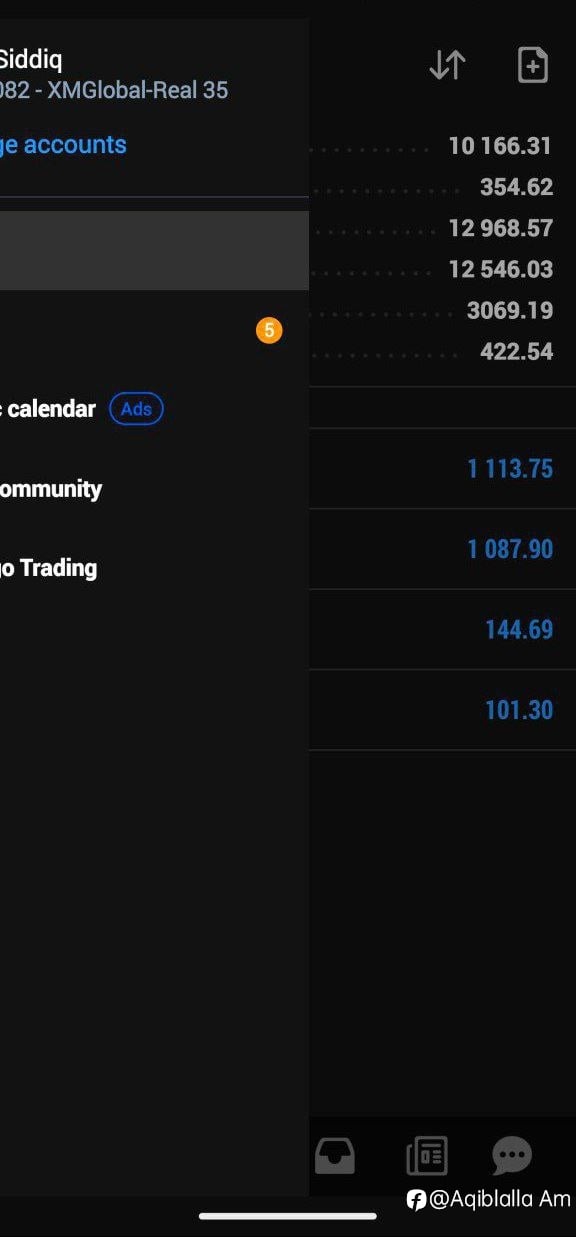Viewport: 576px width, 1237px height.
Task: Tap the 10 166.31 balance row
Action: [442, 146]
